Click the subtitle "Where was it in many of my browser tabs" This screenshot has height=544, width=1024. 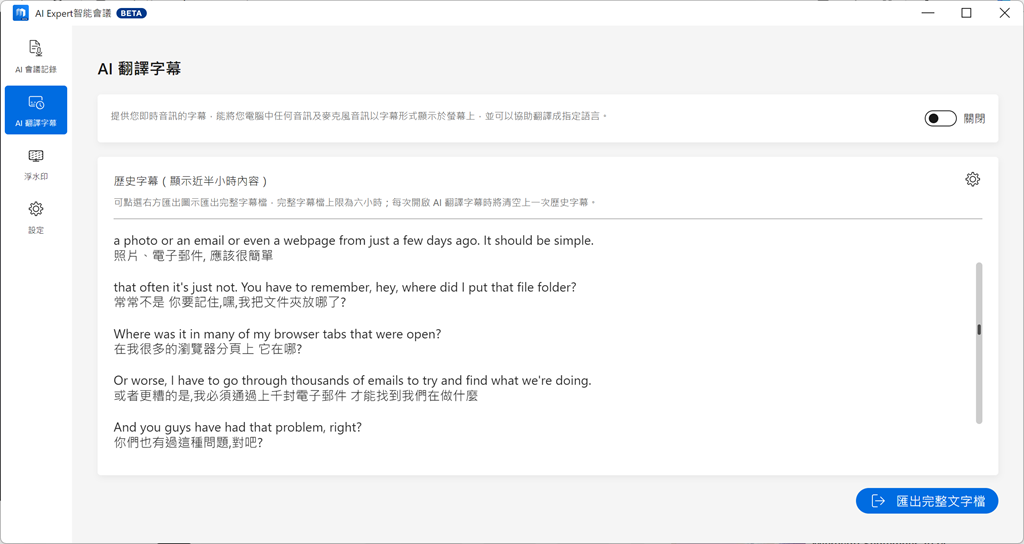(277, 334)
